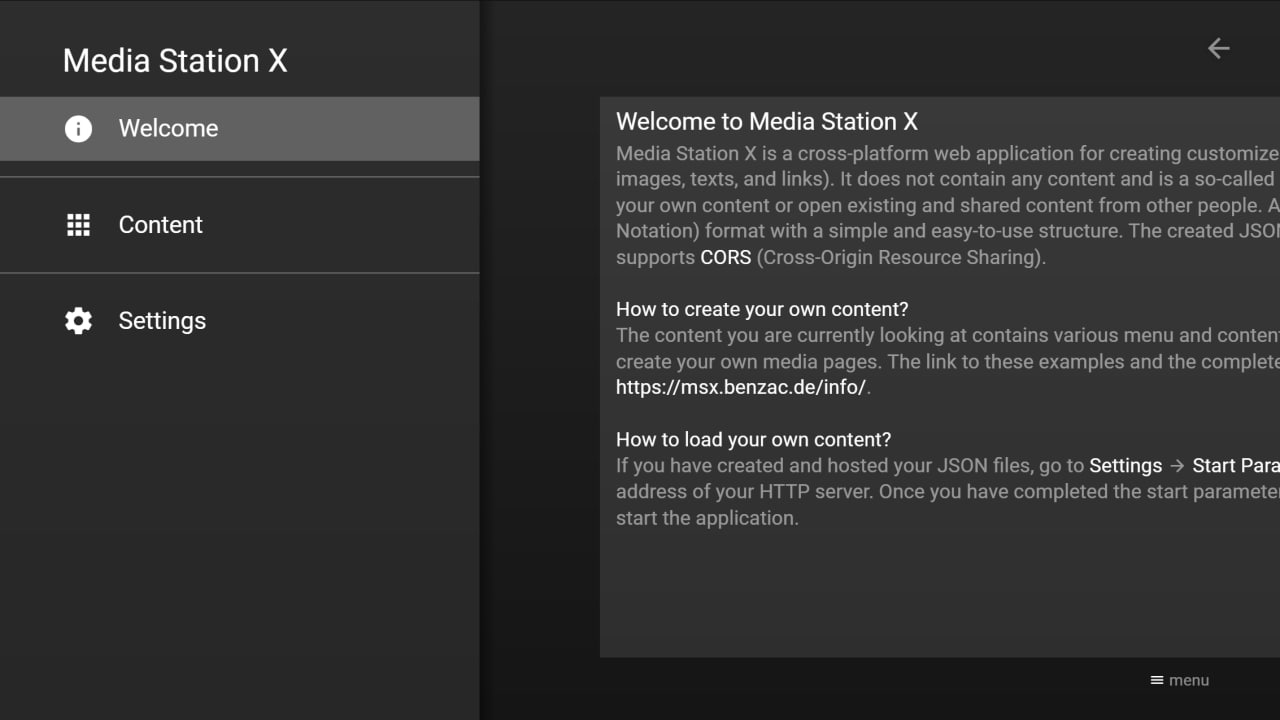
Task: Click the highlighted CORS term
Action: 725,257
